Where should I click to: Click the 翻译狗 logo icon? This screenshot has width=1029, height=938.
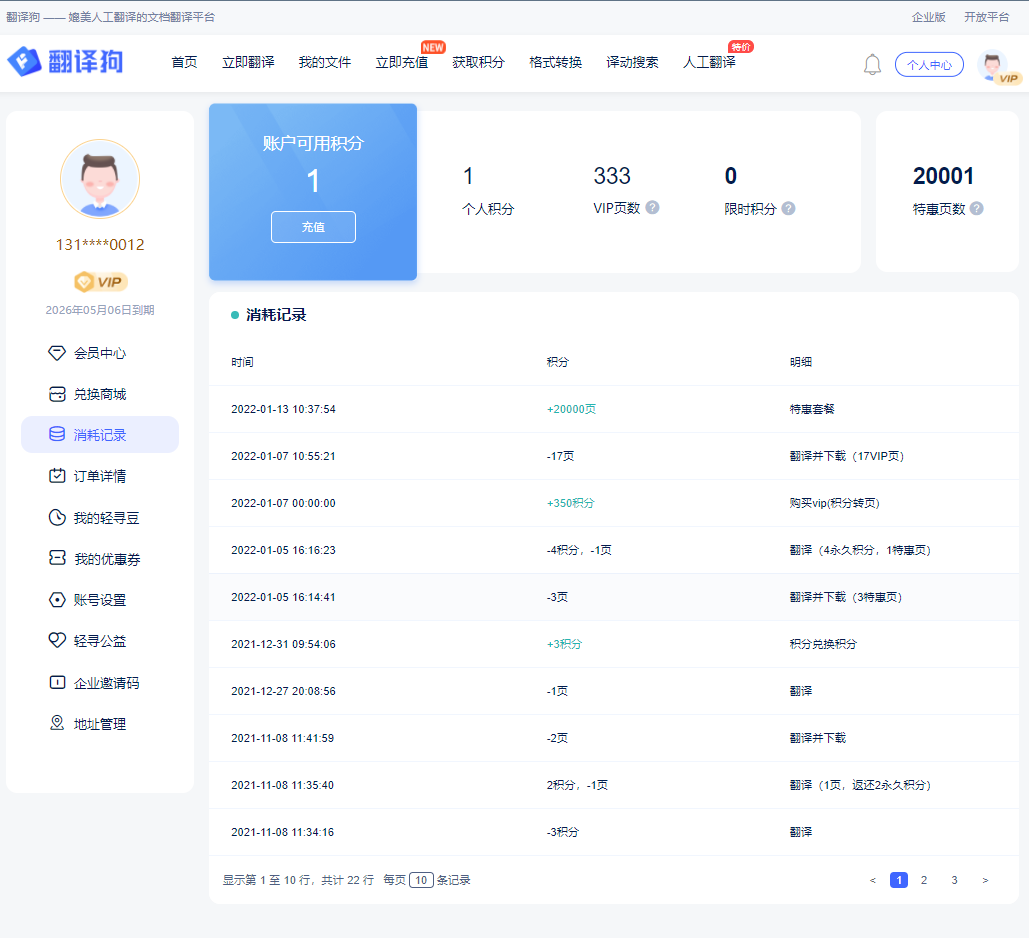pos(24,62)
